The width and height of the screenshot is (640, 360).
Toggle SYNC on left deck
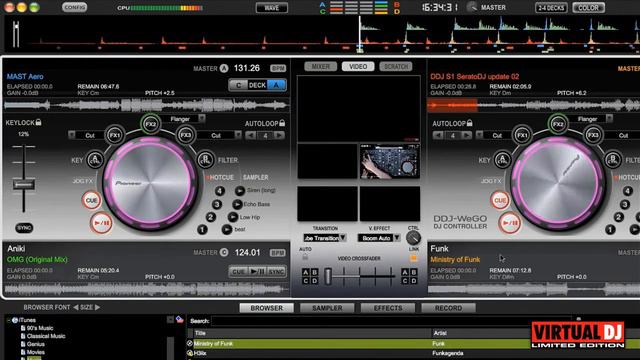24,228
